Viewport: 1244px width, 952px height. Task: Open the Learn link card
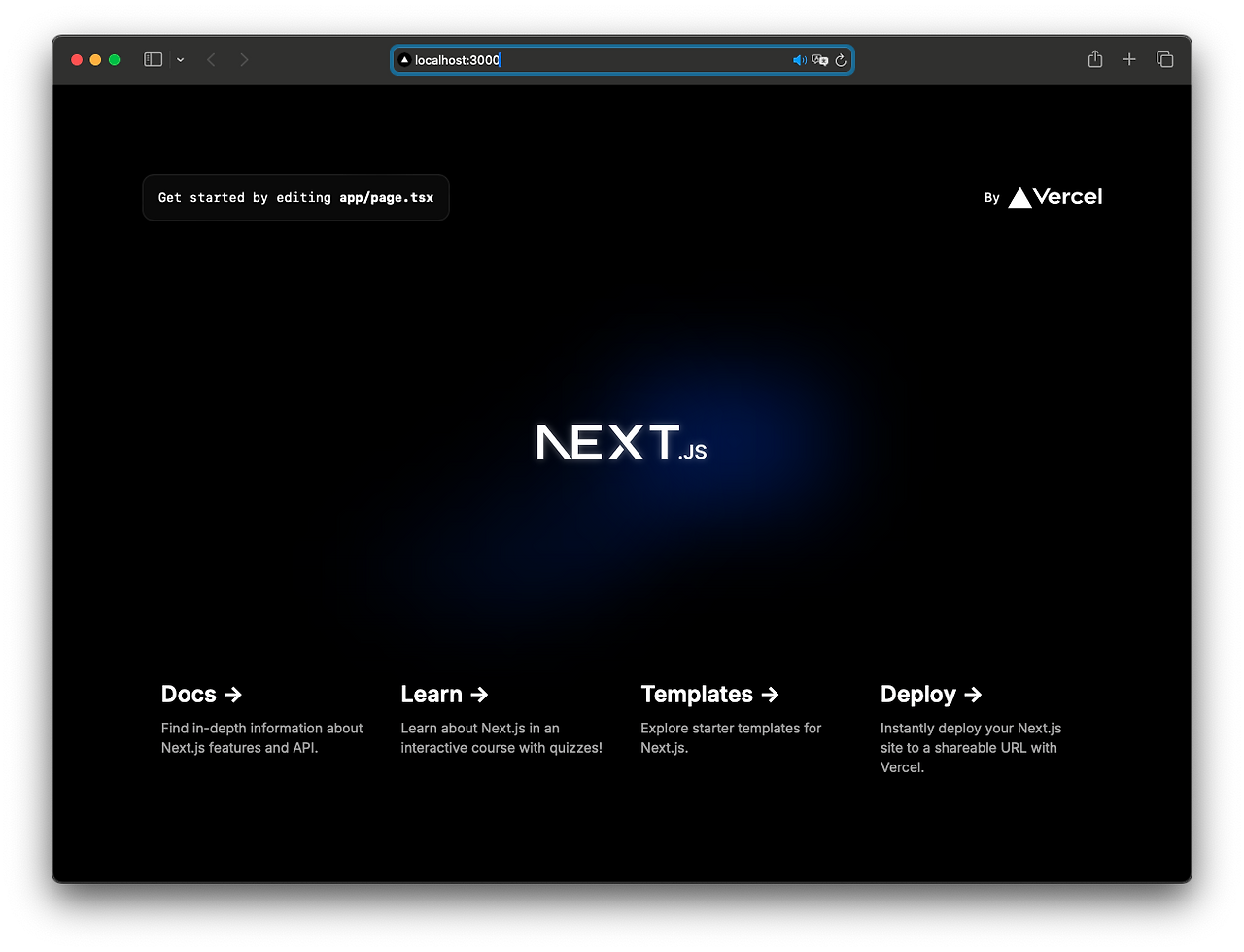[x=501, y=720]
